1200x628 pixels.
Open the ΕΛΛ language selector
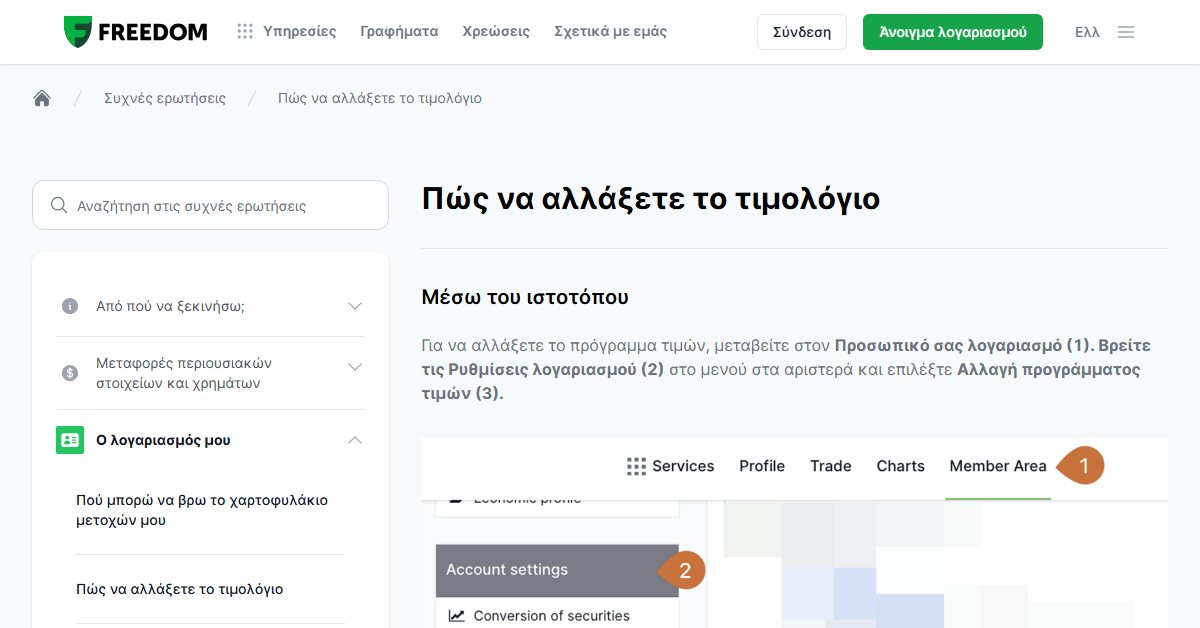[x=1087, y=32]
